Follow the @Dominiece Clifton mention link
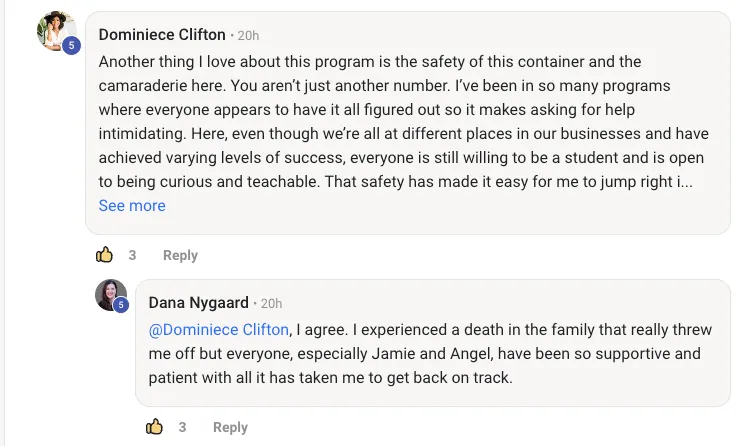The height and width of the screenshot is (446, 754). [219, 330]
